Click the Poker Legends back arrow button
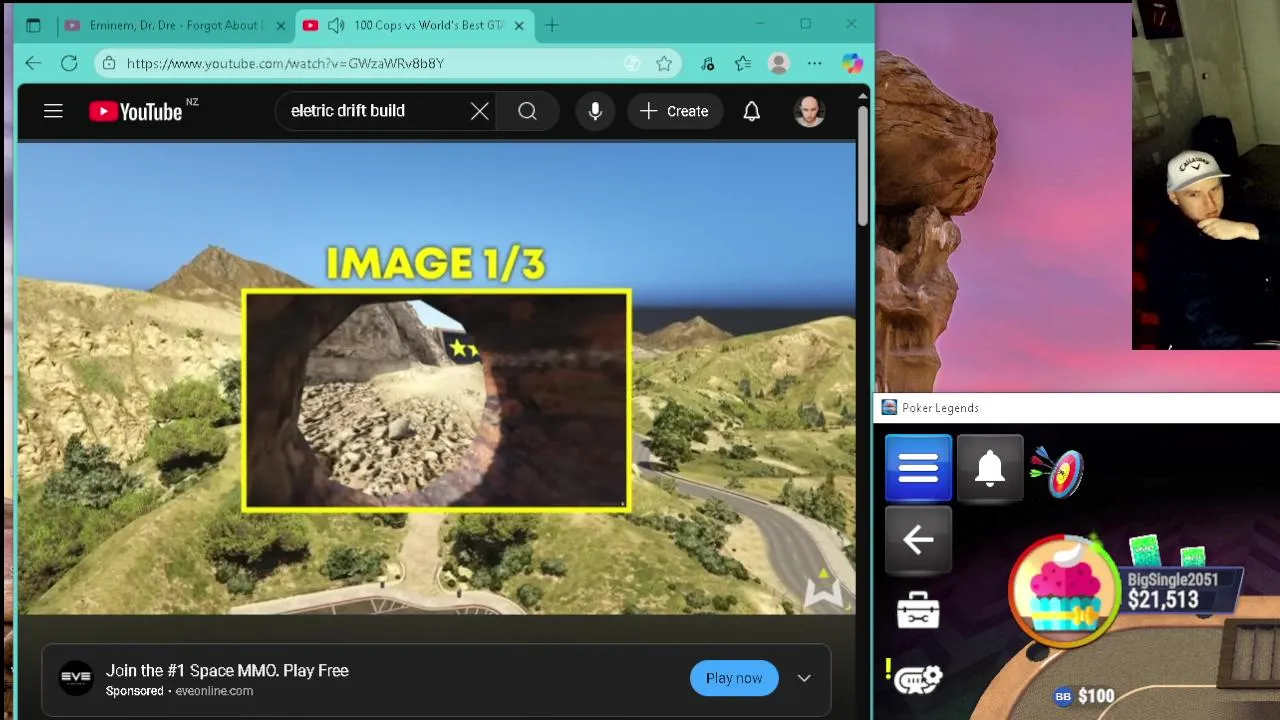Screen dimensions: 1280x720 tap(918, 540)
